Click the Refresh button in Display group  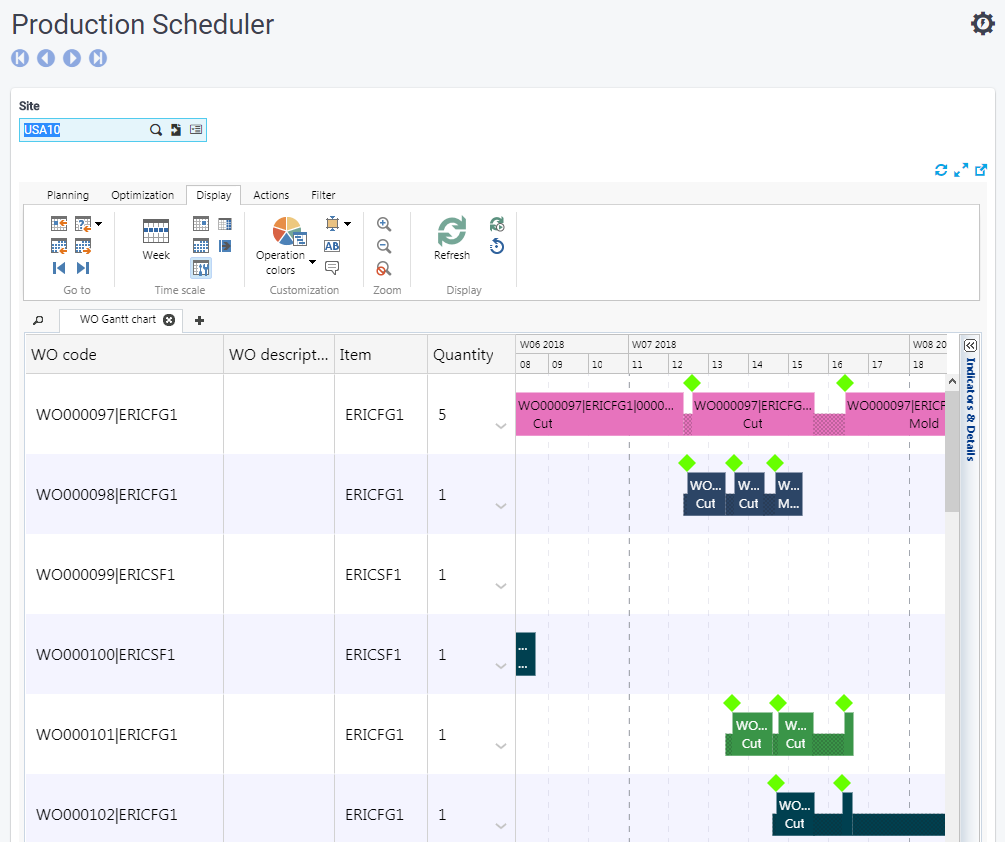click(x=452, y=238)
